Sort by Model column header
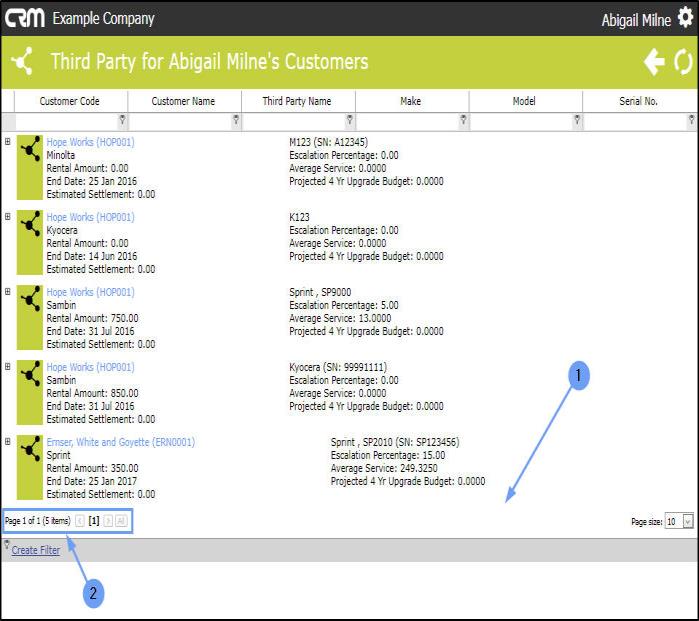The width and height of the screenshot is (699, 621). [x=524, y=101]
